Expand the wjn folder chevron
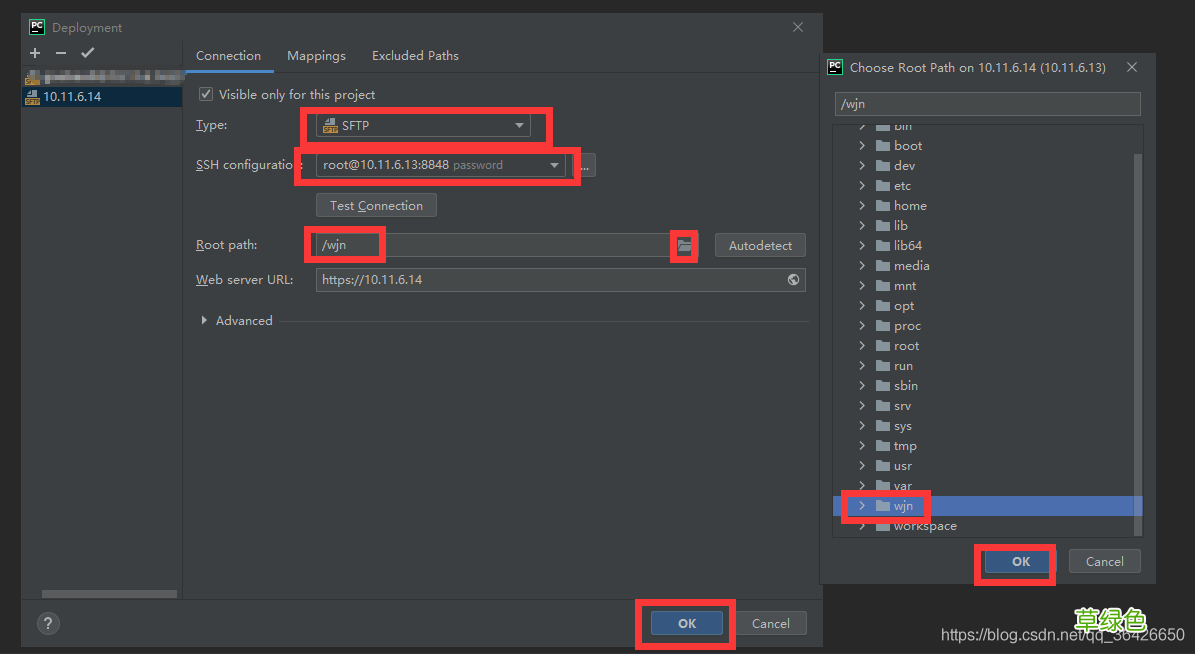The height and width of the screenshot is (654, 1195). 862,506
